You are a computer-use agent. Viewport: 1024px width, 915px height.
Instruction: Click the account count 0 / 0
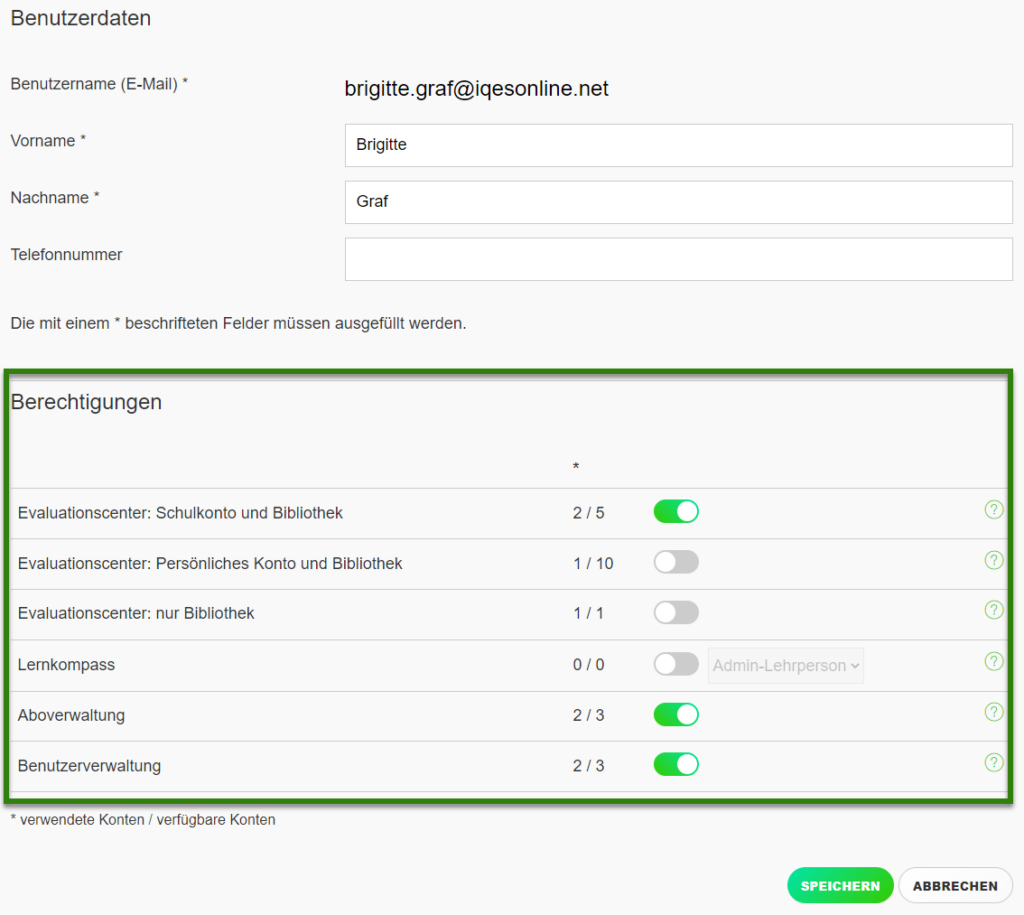coord(588,665)
